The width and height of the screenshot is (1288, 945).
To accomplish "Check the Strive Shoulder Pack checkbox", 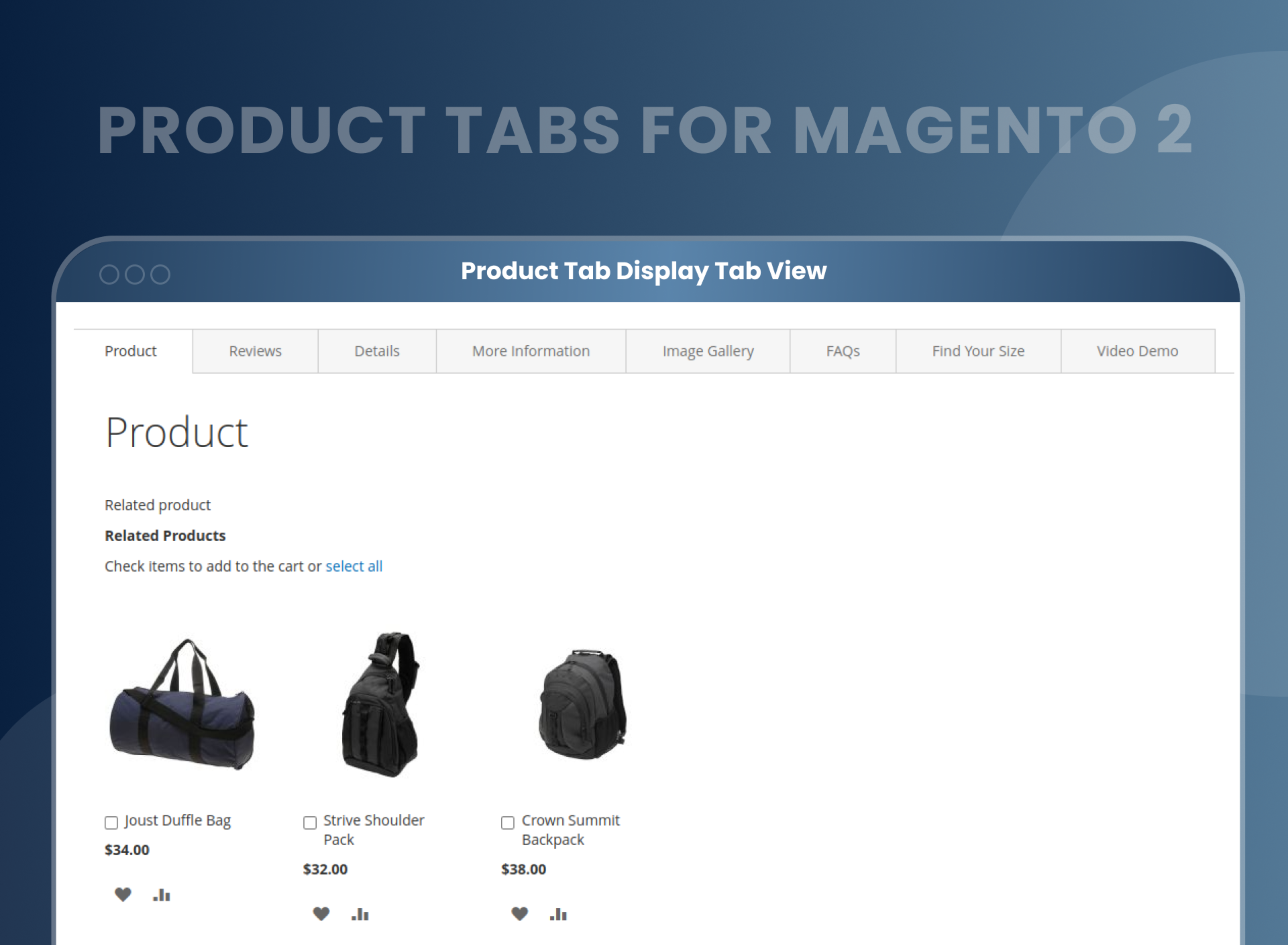I will coord(309,823).
